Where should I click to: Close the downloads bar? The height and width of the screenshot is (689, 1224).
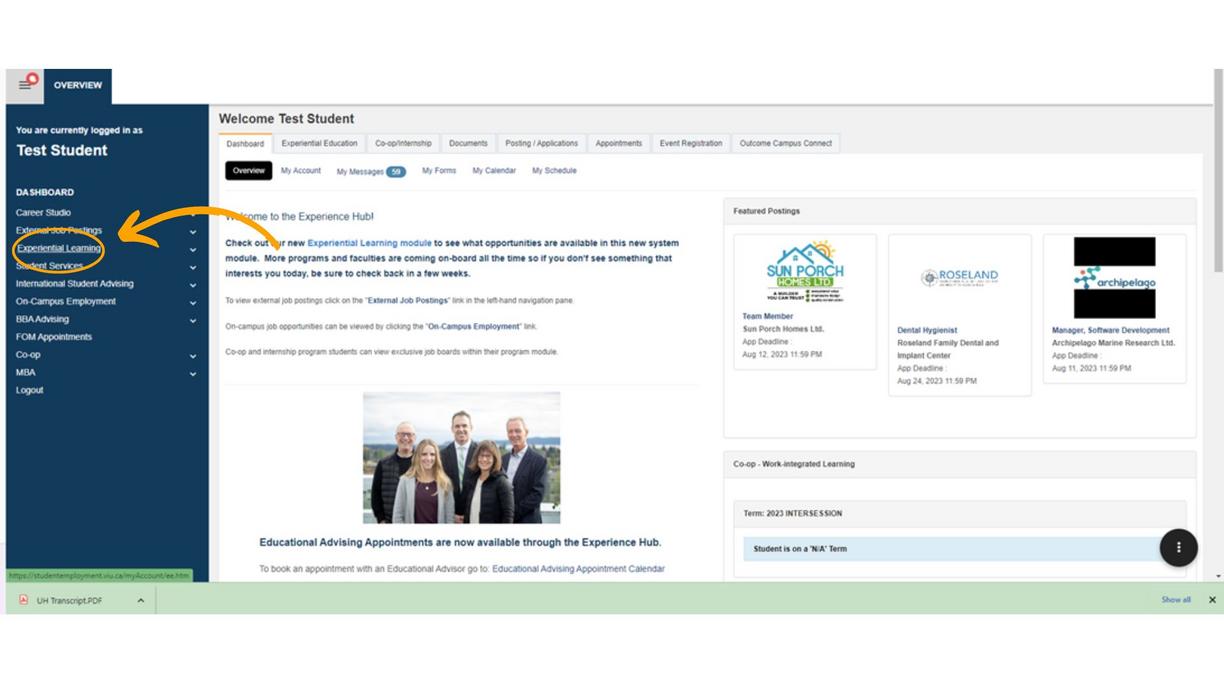click(x=1212, y=600)
